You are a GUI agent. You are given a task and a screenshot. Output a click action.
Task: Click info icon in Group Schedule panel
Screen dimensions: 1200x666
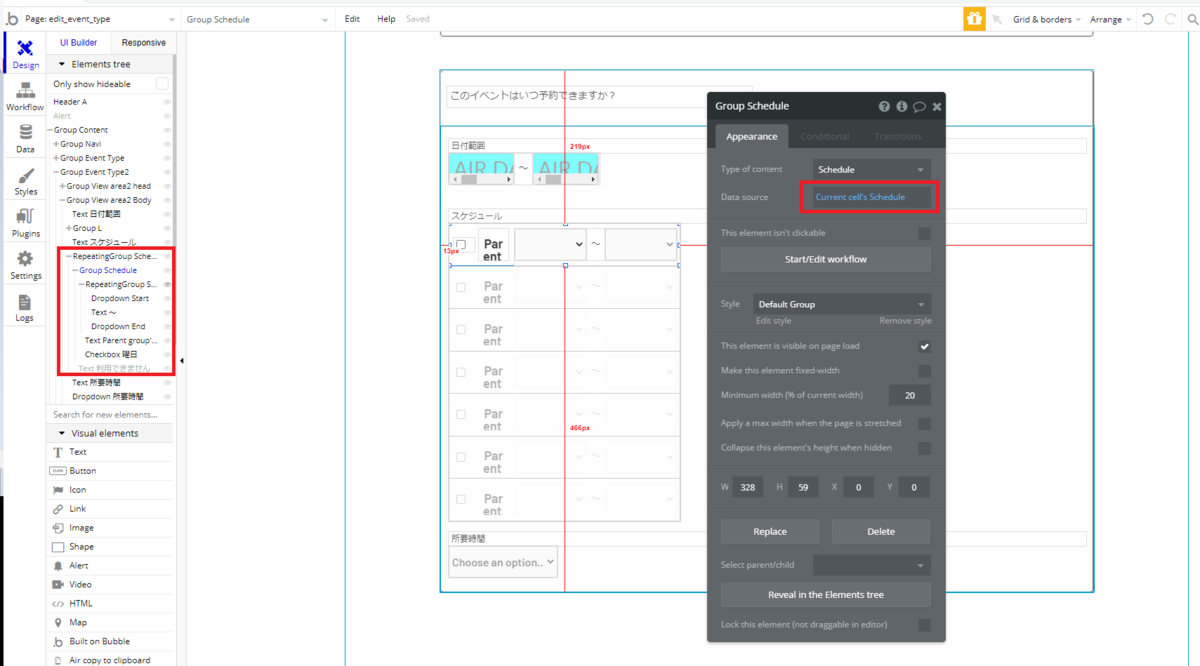(902, 106)
